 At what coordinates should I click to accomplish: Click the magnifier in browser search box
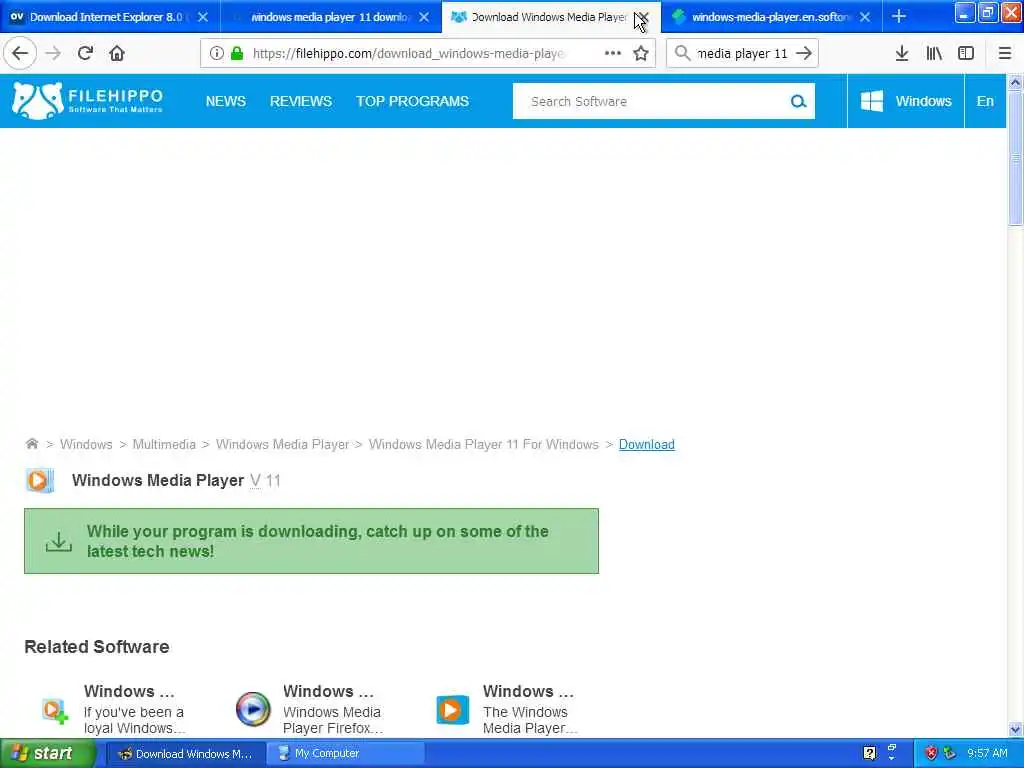click(x=682, y=54)
